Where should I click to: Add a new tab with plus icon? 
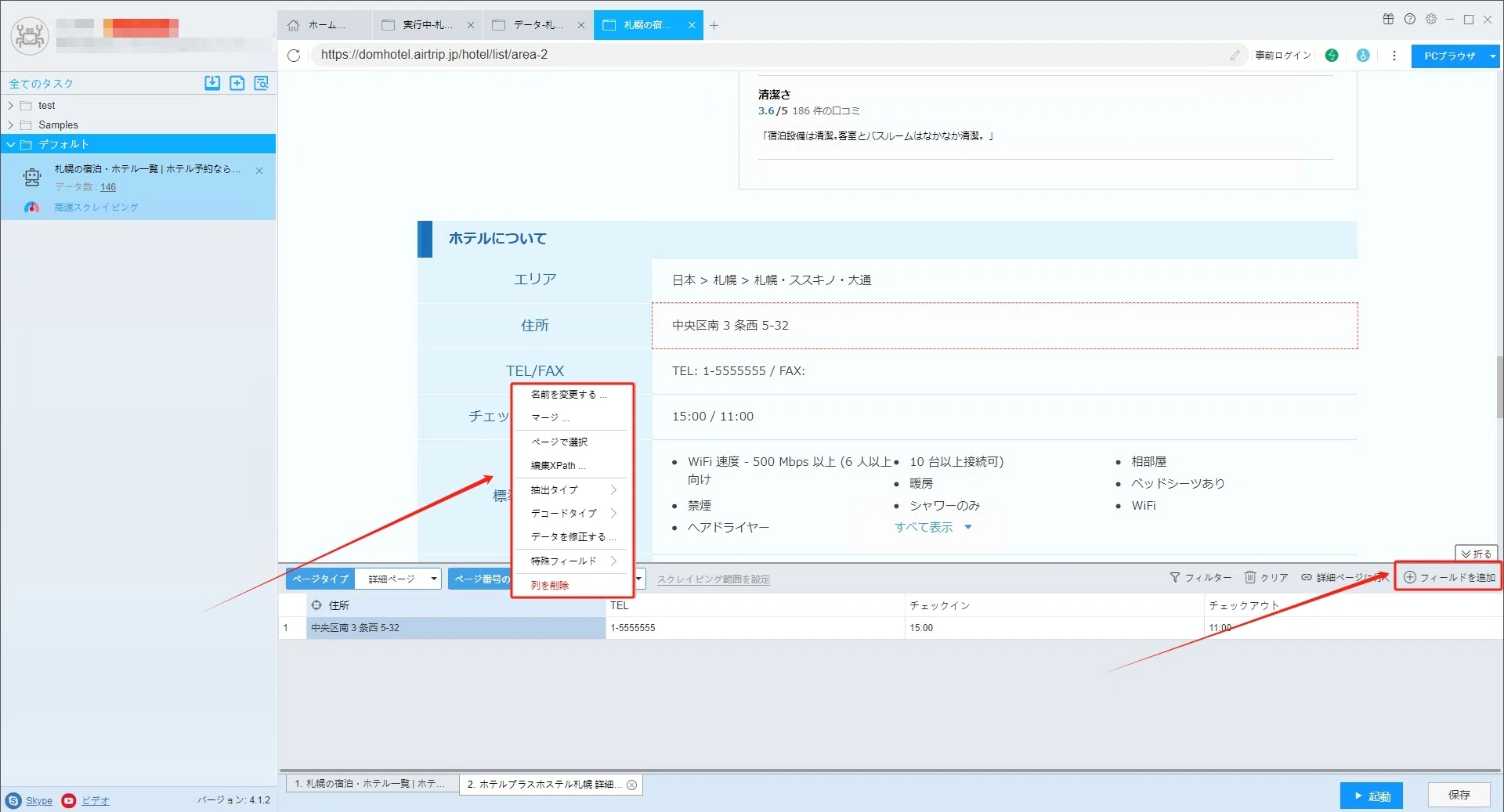click(x=714, y=25)
